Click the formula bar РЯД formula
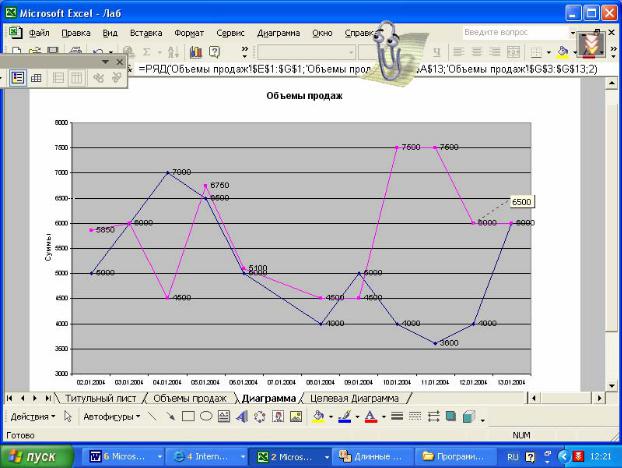The width and height of the screenshot is (622, 468). [368, 69]
